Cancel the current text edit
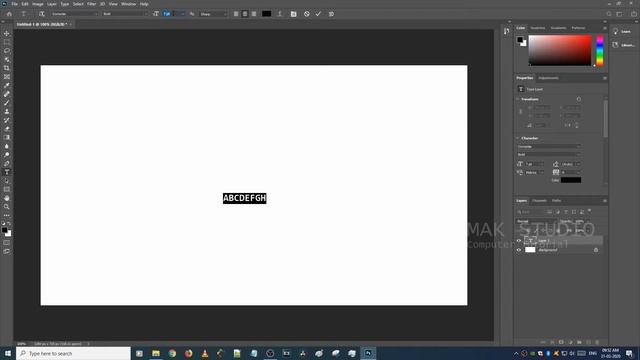This screenshot has width=640, height=360. (307, 14)
